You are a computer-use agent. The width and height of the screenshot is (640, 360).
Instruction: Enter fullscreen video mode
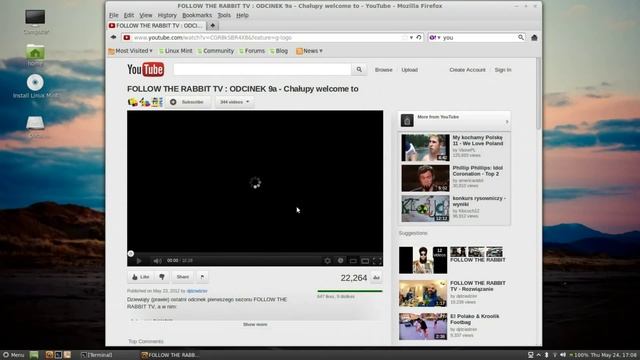pyautogui.click(x=377, y=261)
